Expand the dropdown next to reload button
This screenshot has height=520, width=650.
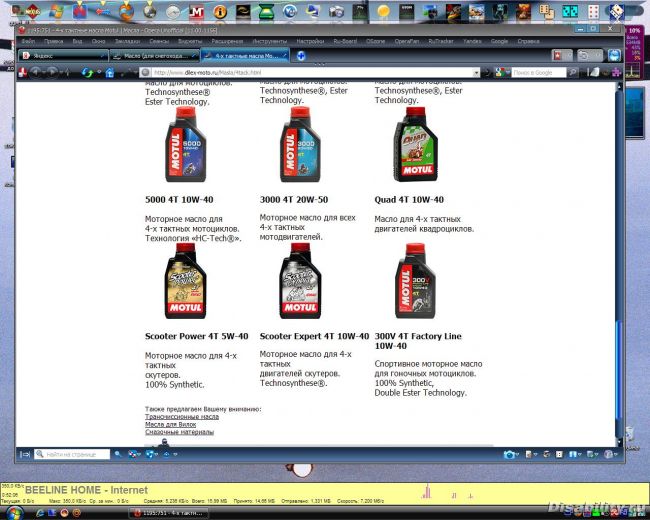tap(99, 73)
